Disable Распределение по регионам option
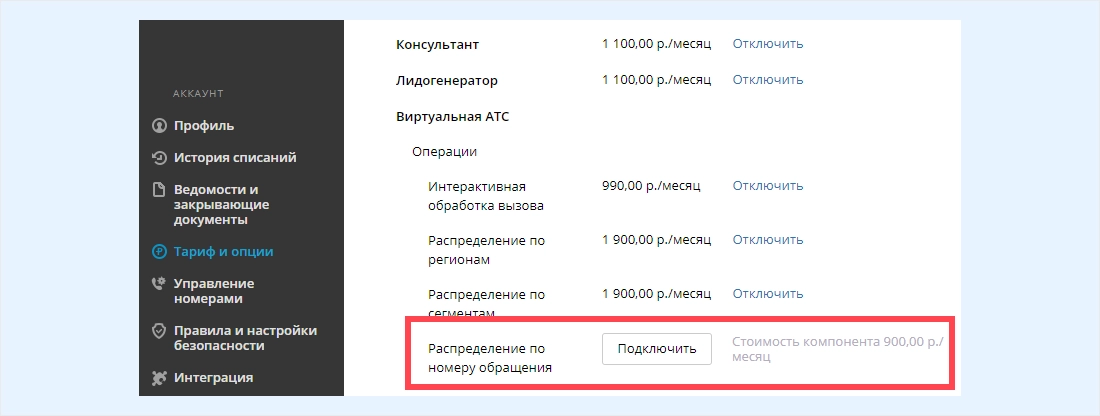This screenshot has width=1100, height=416. [768, 239]
